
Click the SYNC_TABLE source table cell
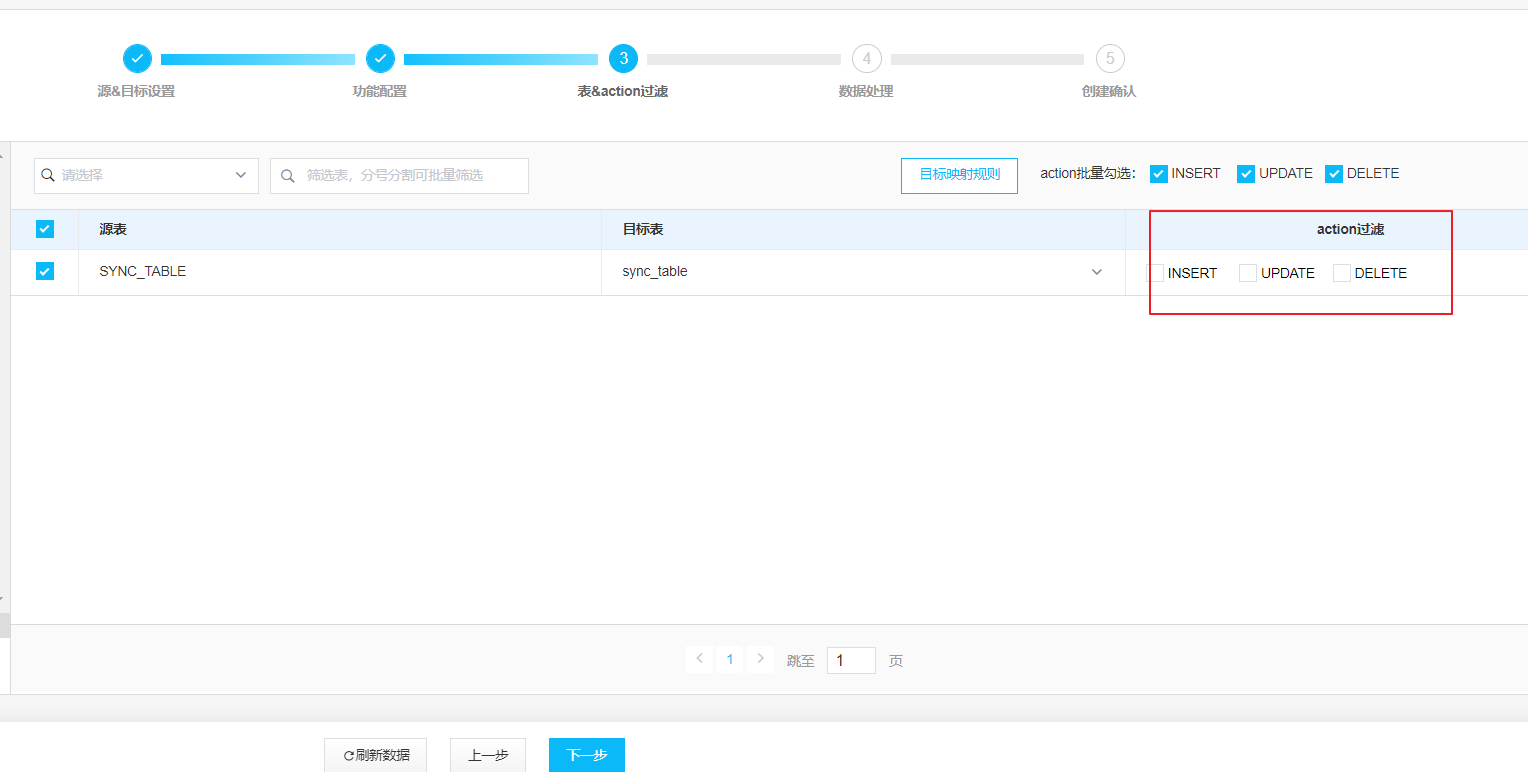340,272
